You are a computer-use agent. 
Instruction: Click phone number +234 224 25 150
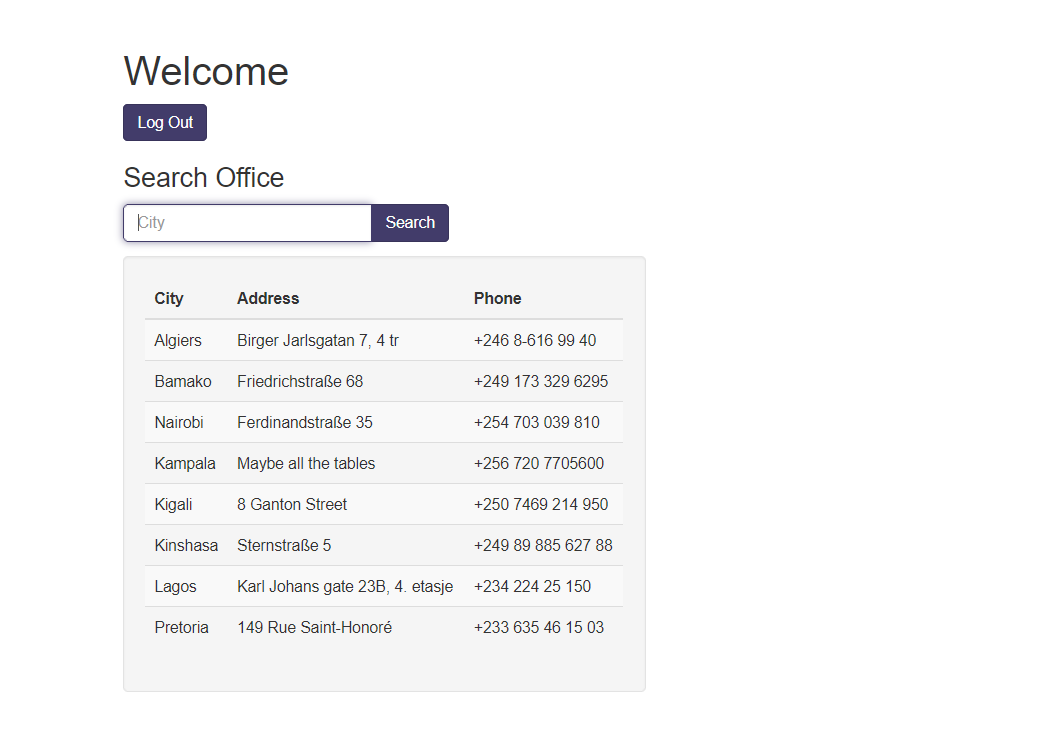(532, 587)
